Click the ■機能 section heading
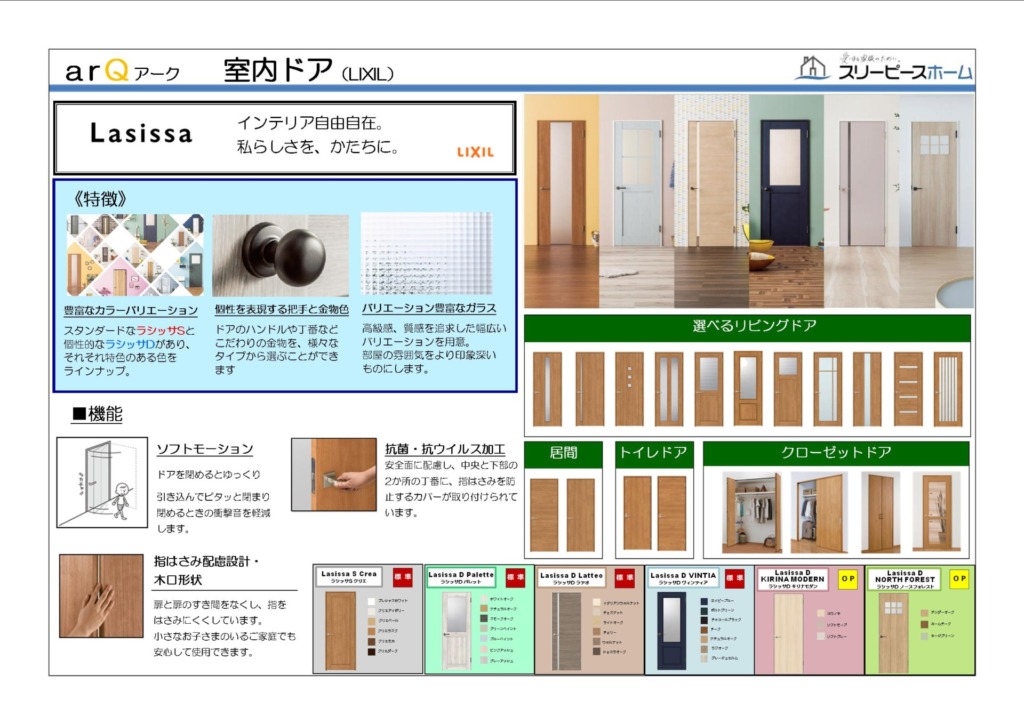The width and height of the screenshot is (1024, 724). [97, 414]
